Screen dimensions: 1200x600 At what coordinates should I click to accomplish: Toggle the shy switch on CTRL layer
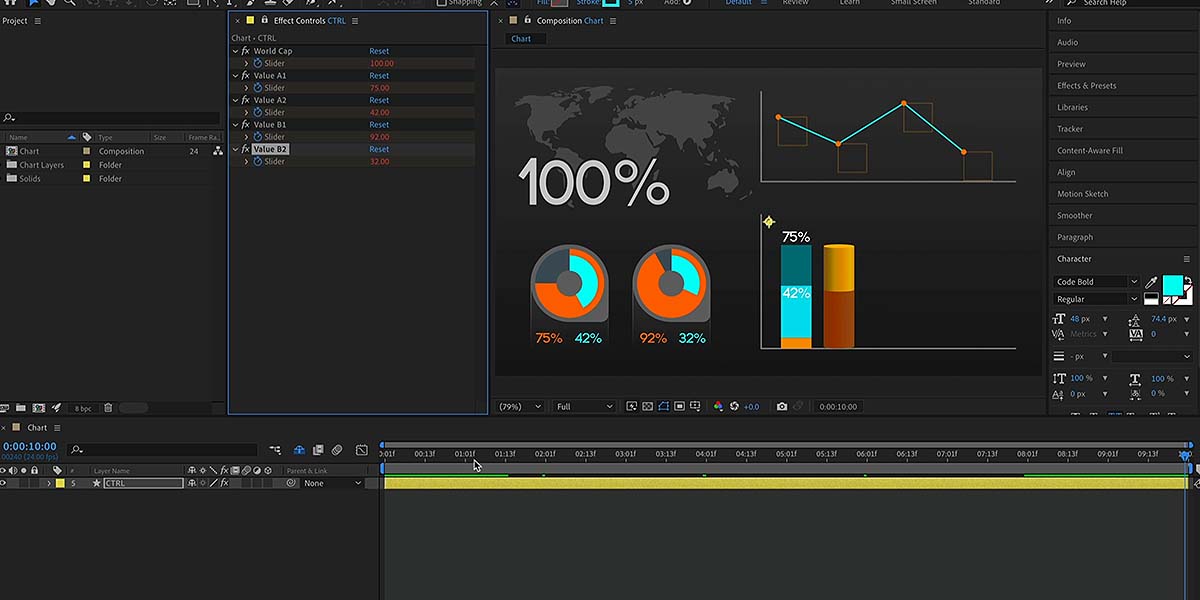point(191,483)
